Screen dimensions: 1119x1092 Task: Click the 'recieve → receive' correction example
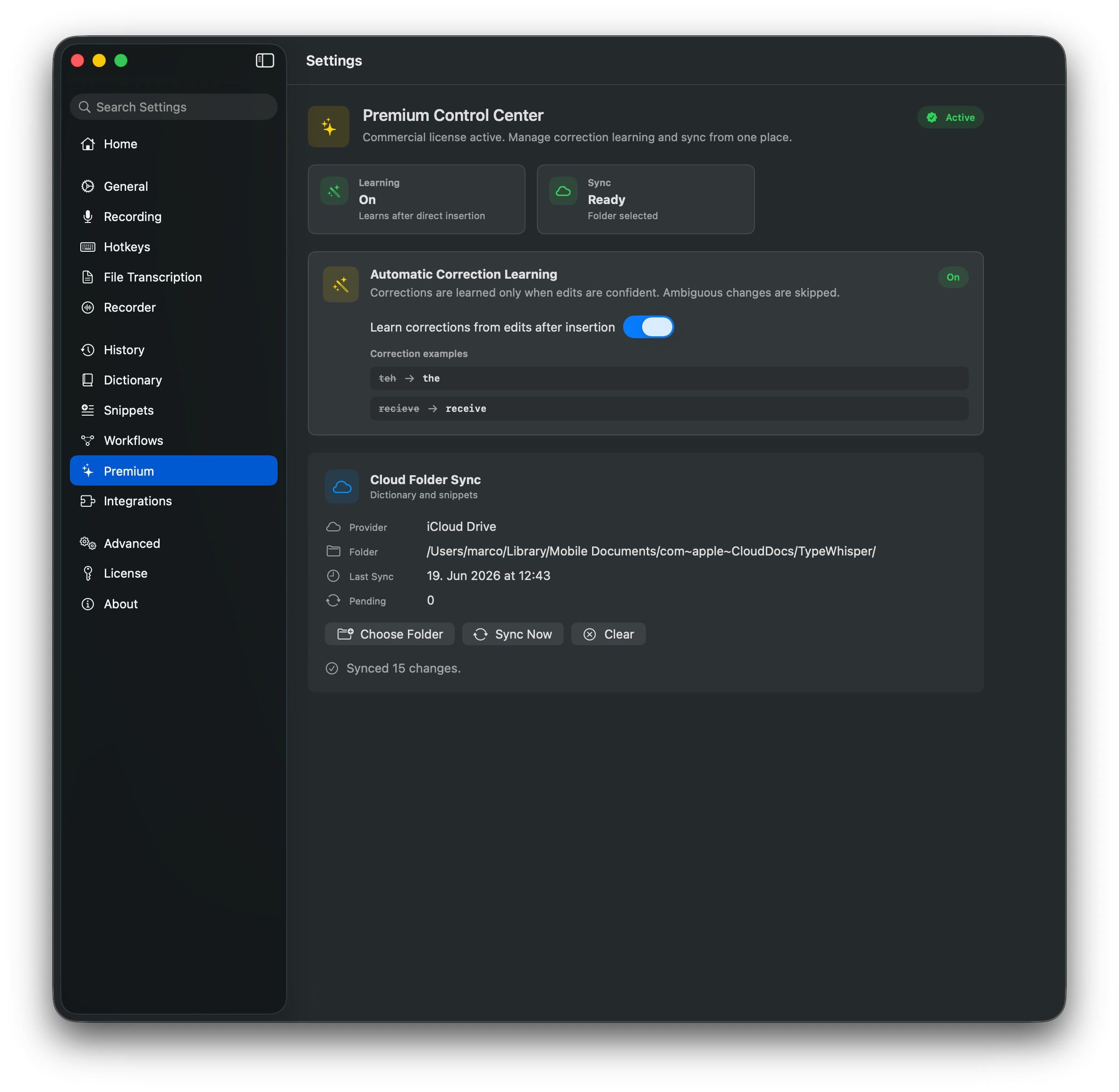tap(669, 409)
